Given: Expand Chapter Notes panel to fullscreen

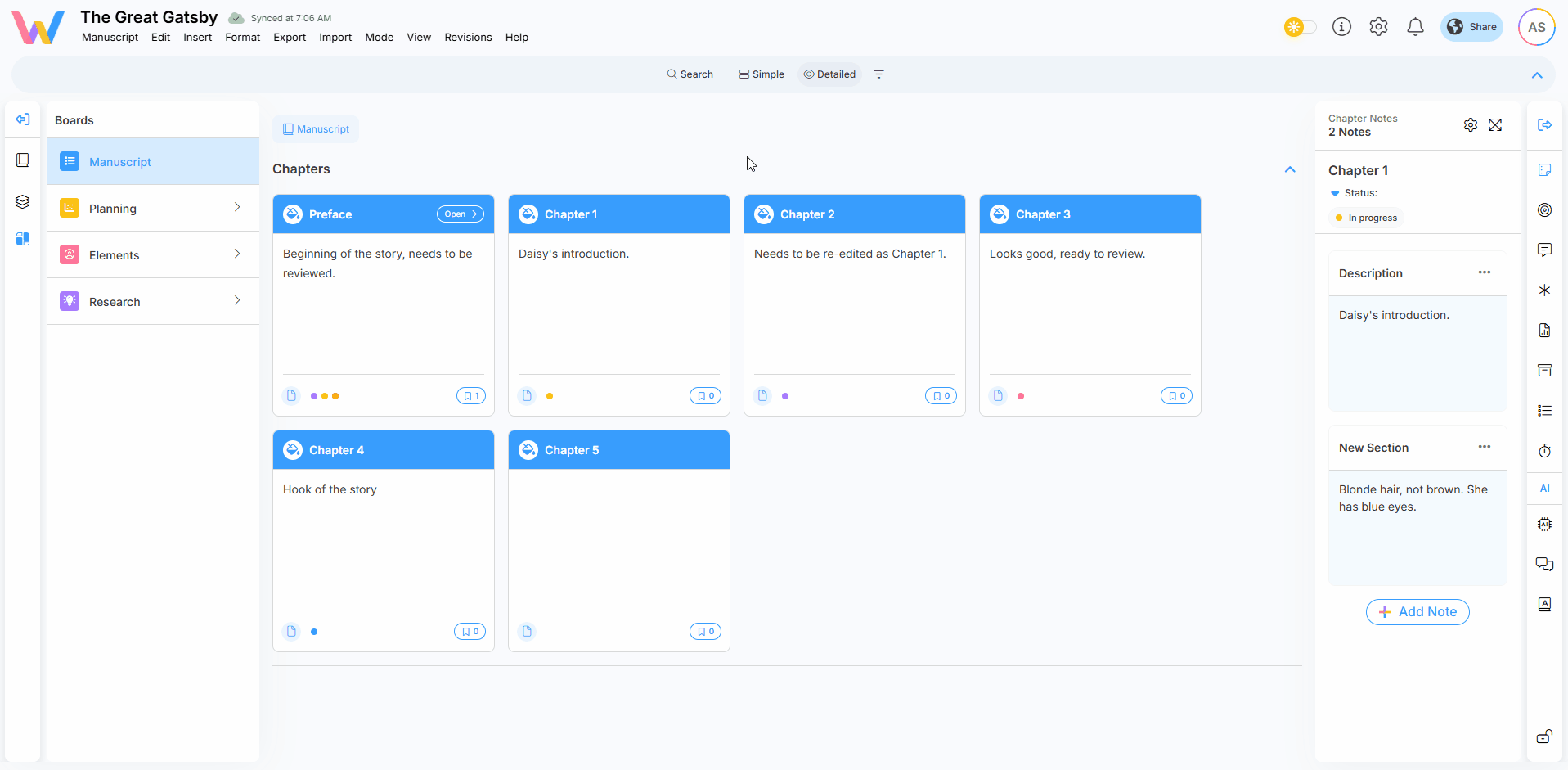Looking at the screenshot, I should point(1495,125).
